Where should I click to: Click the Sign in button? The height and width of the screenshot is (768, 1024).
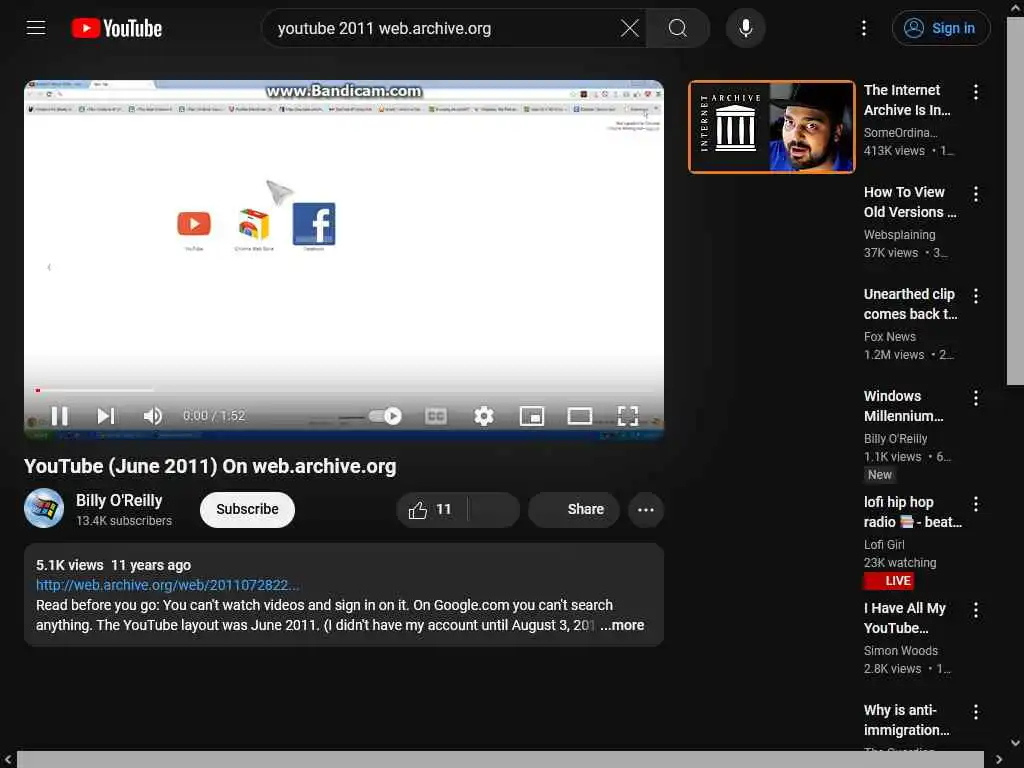click(x=941, y=28)
